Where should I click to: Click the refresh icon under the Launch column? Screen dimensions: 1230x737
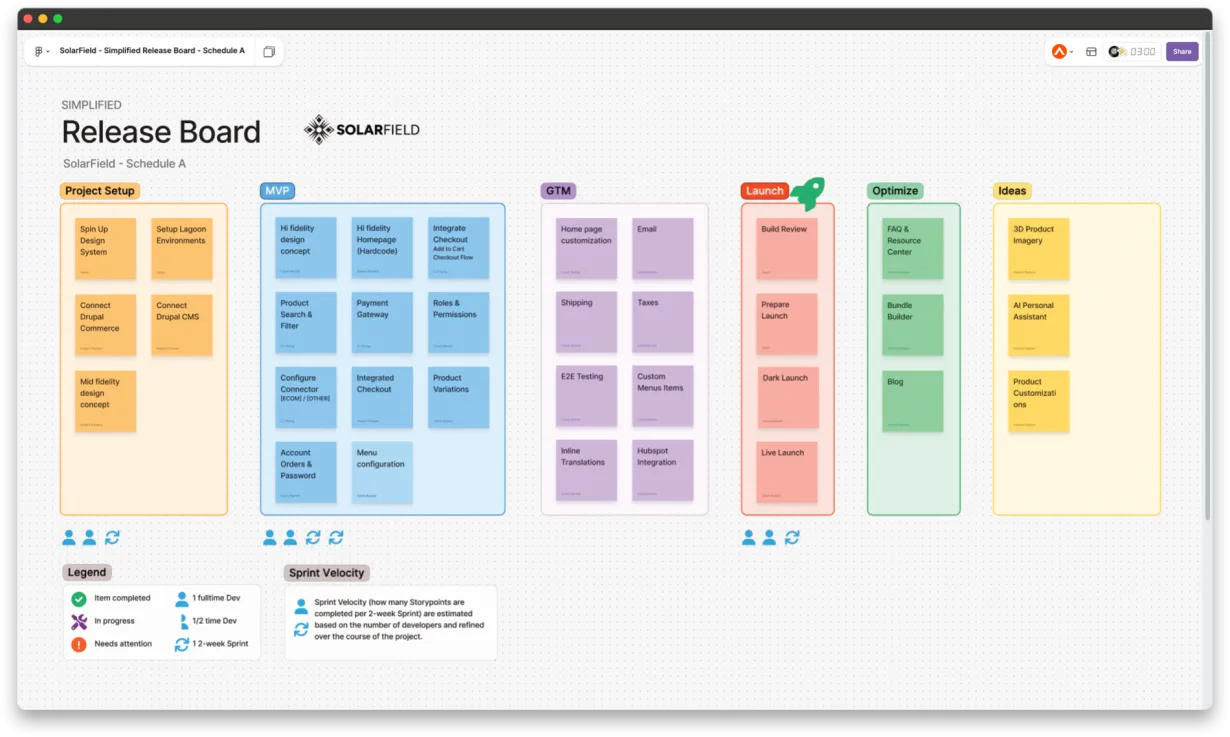pyautogui.click(x=793, y=537)
